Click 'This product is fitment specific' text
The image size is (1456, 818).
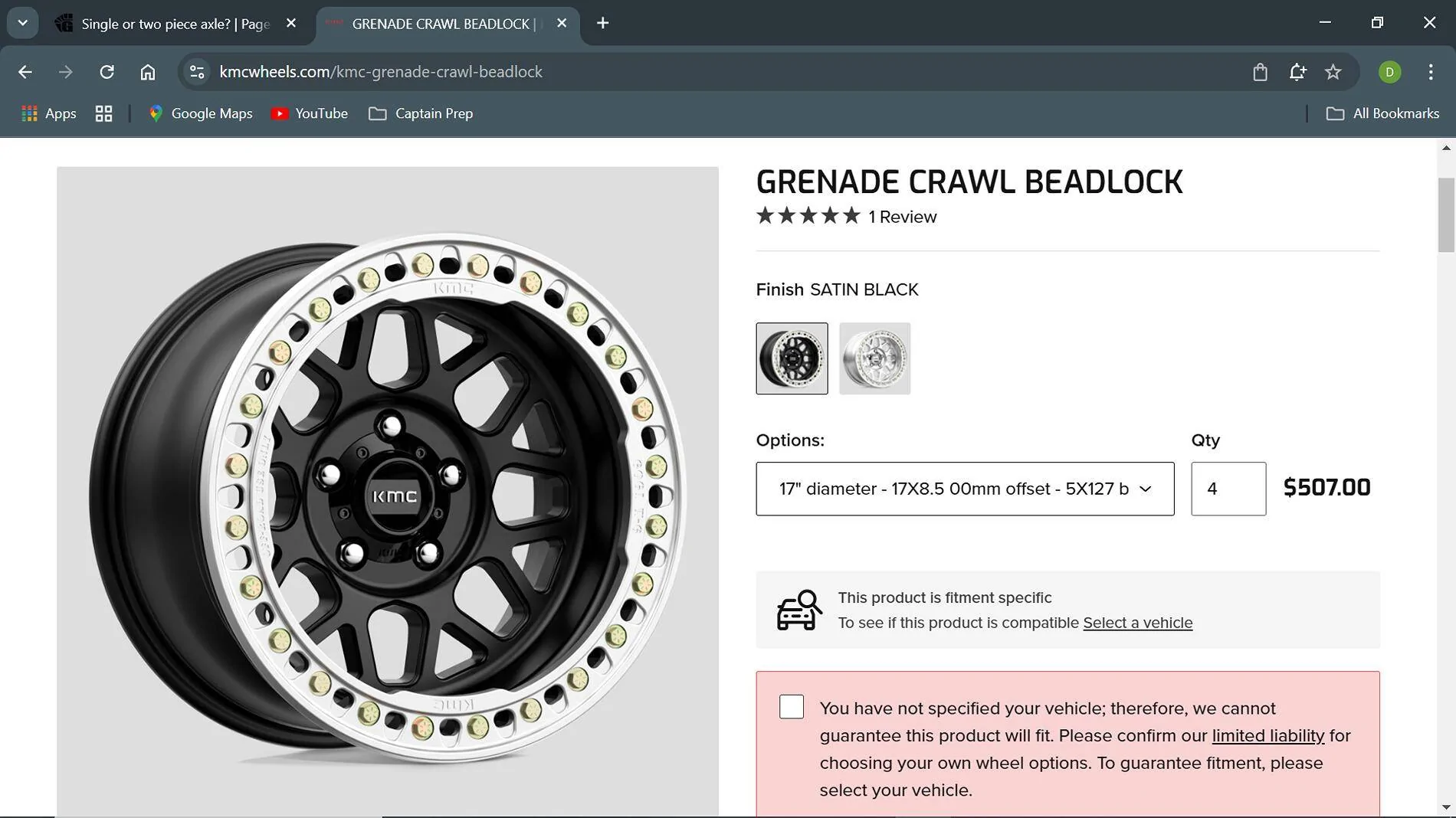coord(944,597)
